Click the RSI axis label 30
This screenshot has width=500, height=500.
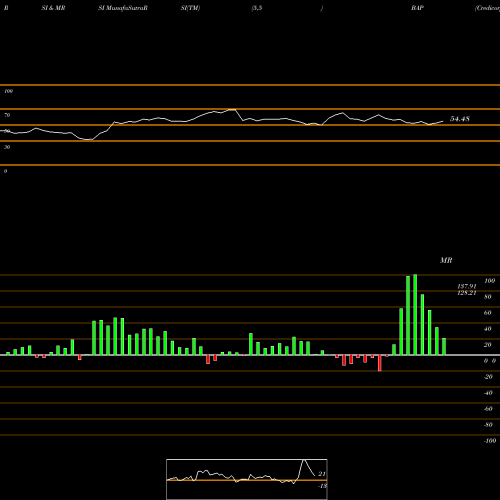click(x=7, y=147)
